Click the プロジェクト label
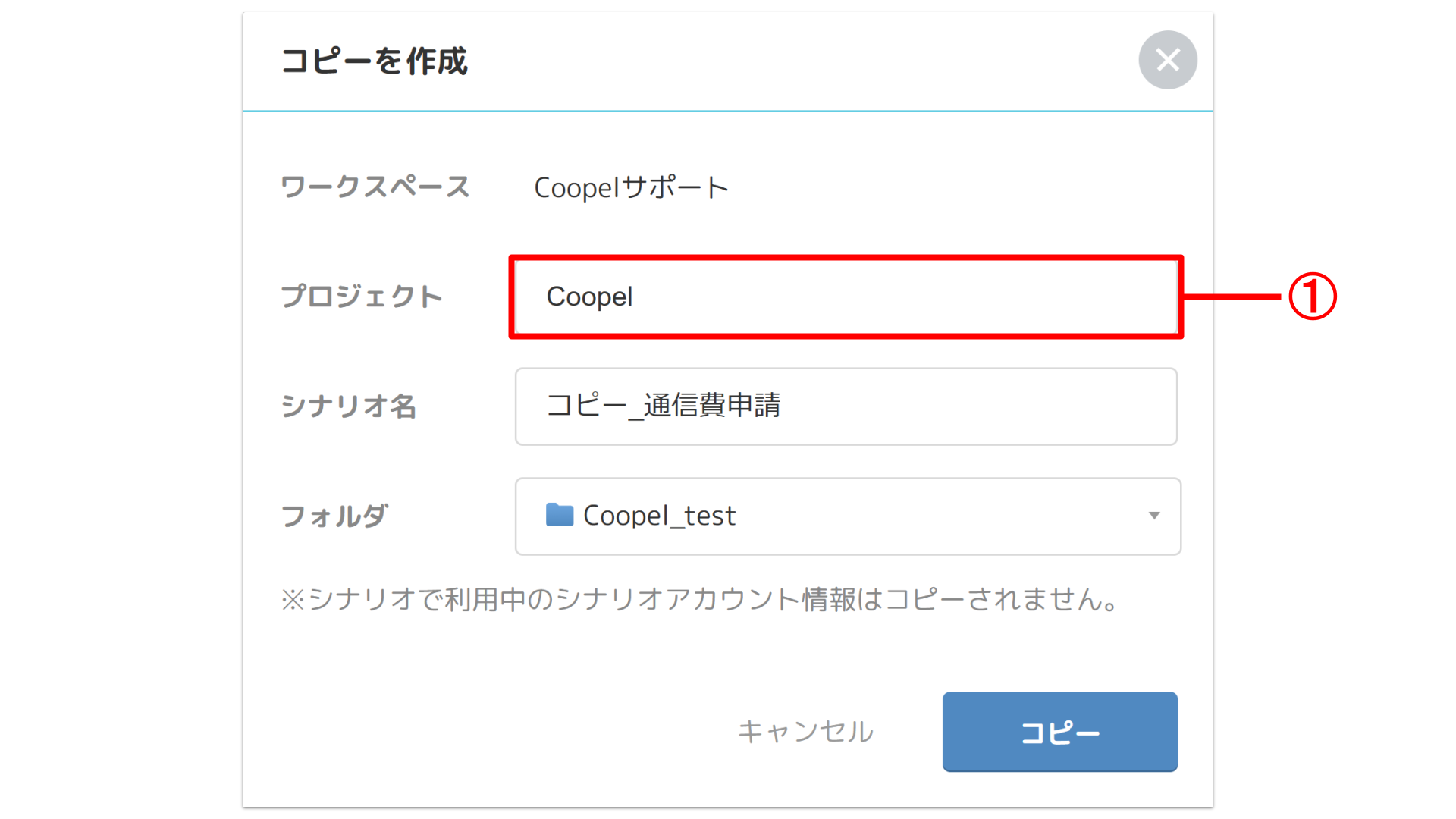Viewport: 1456px width, 819px height. [362, 297]
